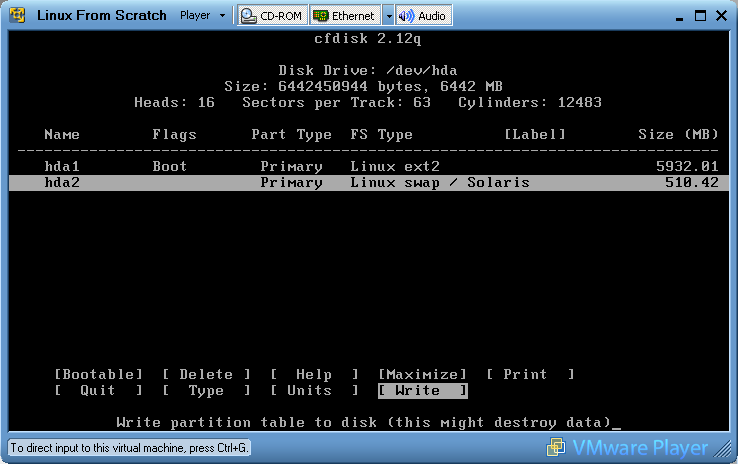The height and width of the screenshot is (464, 738).
Task: Click the Write partition table warning text
Action: click(364, 423)
